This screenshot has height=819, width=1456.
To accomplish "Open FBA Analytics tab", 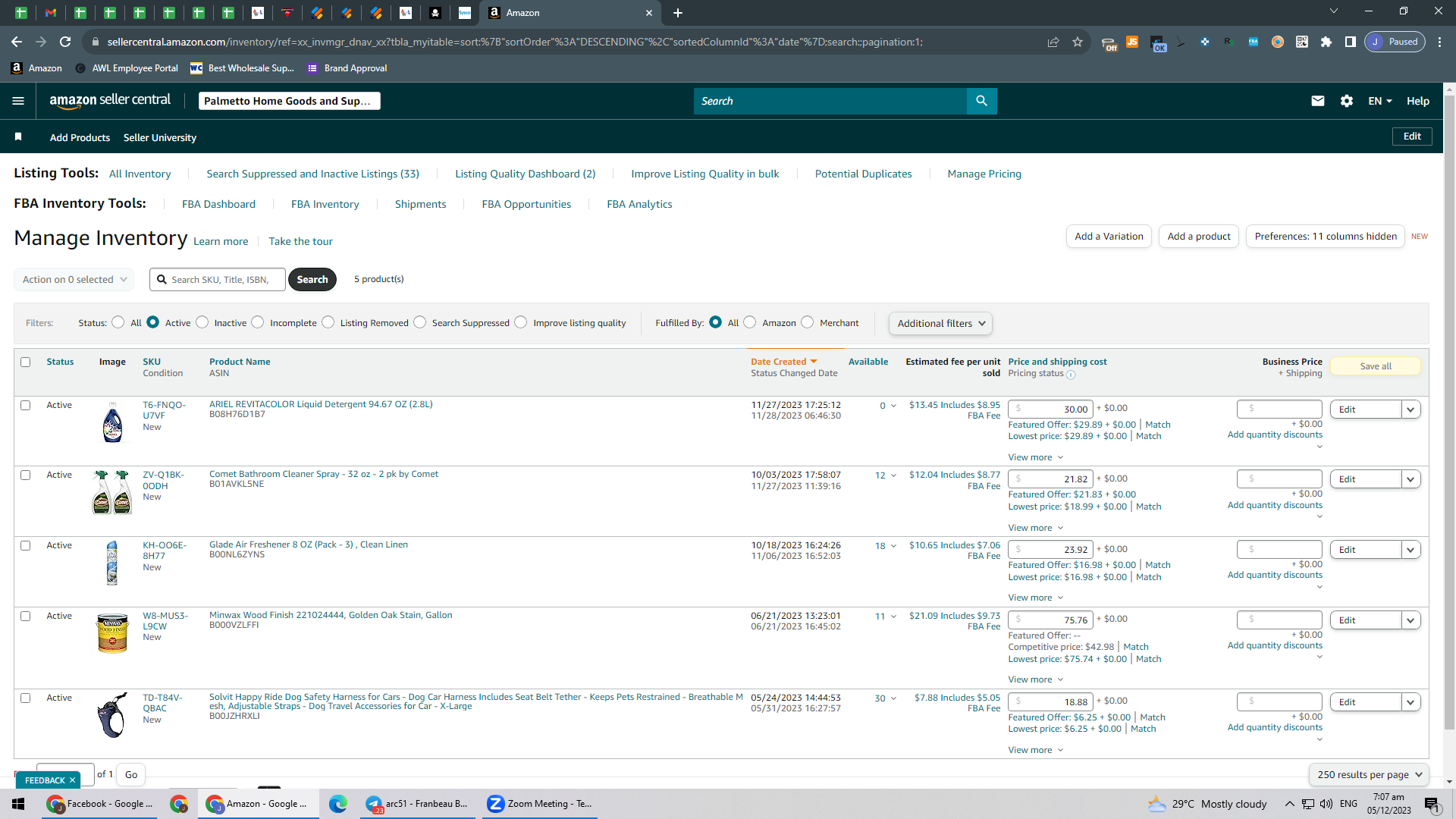I will click(639, 205).
